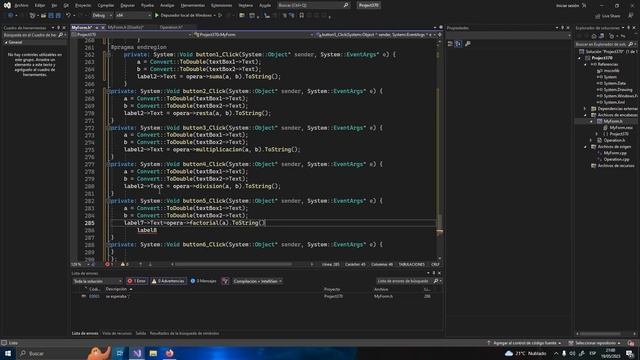This screenshot has height=360, width=640.
Task: Open Firefox from the taskbar
Action: 169,353
